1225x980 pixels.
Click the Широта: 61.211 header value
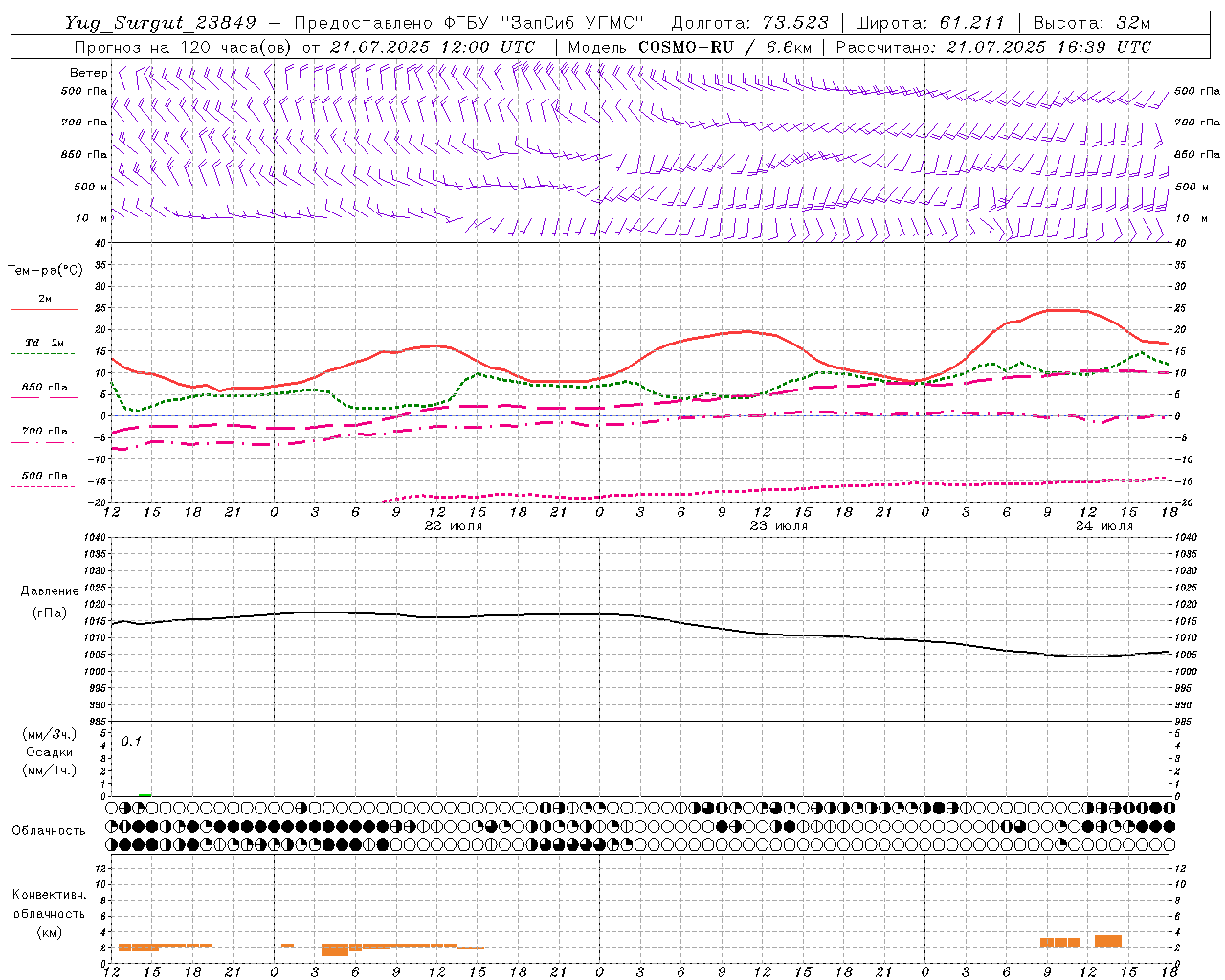pos(930,23)
